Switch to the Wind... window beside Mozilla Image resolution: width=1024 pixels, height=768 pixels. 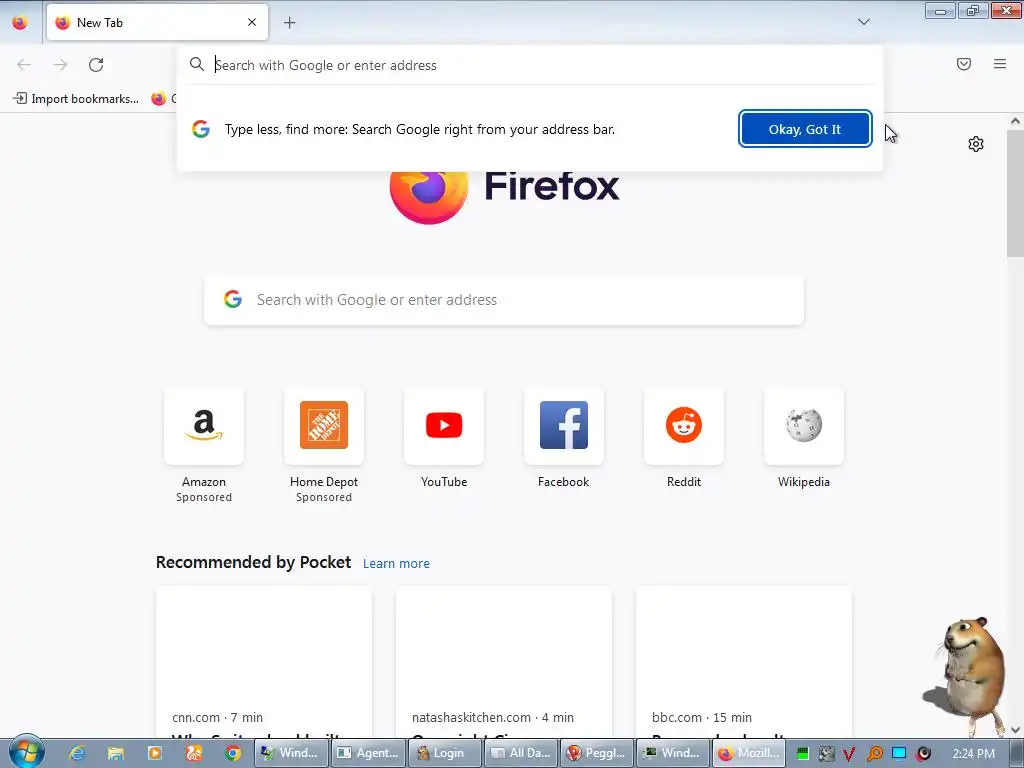coord(673,753)
